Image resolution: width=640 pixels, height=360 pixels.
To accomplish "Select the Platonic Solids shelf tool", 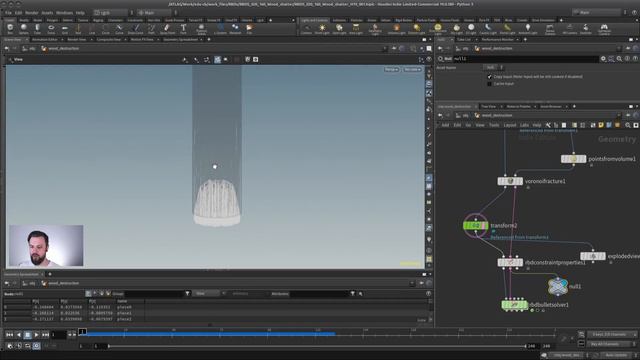I will (201, 29).
